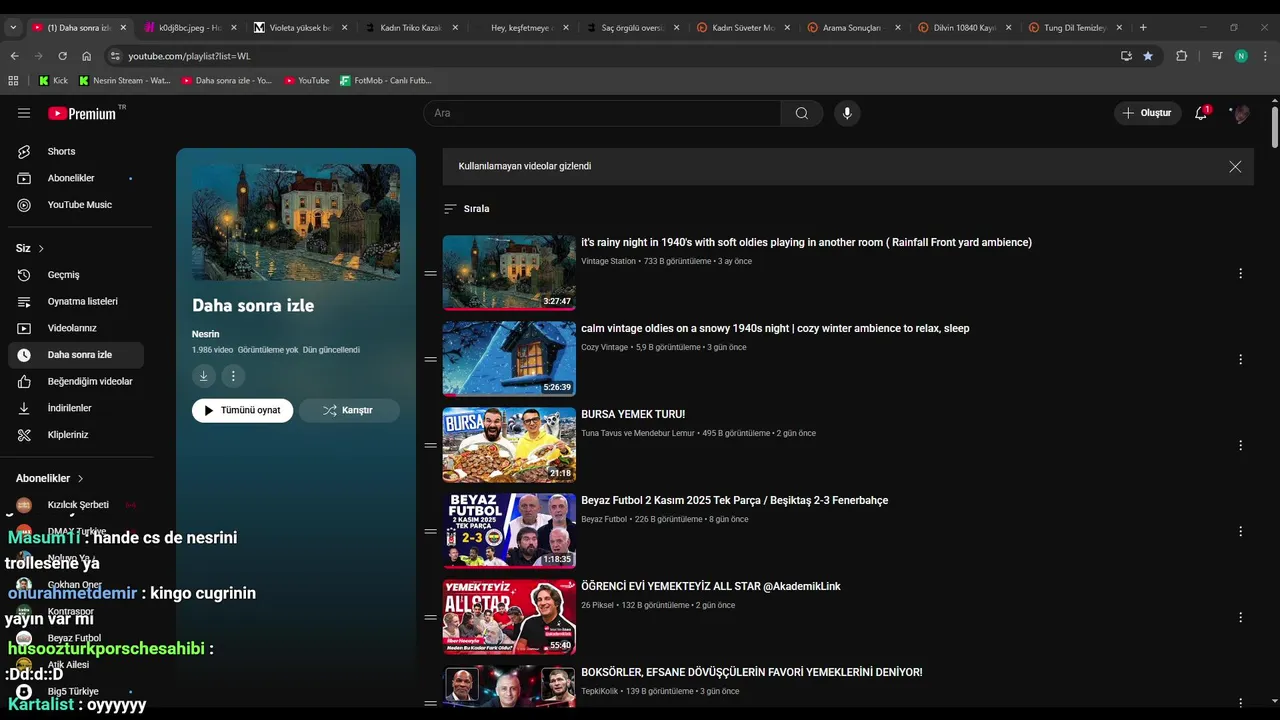Open options for the Beyaz Futbol video
This screenshot has height=720, width=1280.
1240,531
